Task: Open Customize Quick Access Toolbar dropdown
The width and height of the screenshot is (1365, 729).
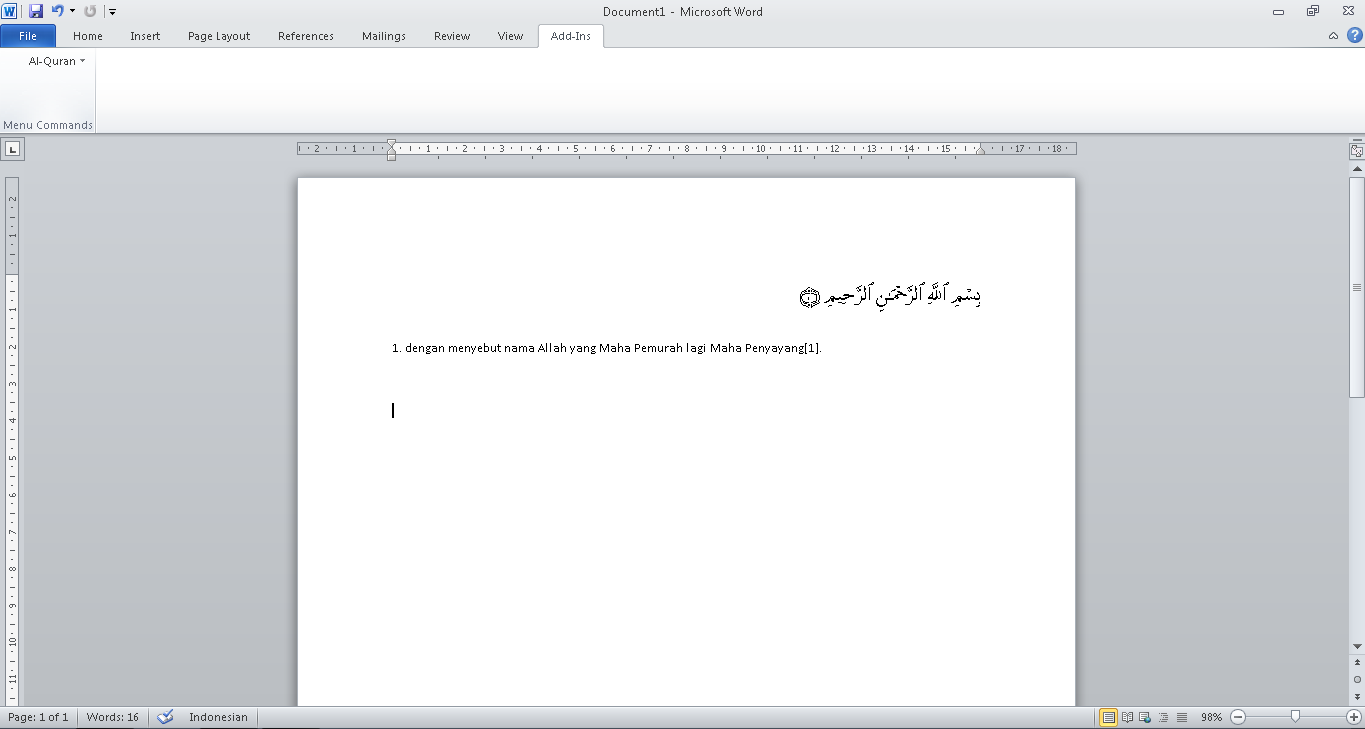Action: click(x=112, y=12)
